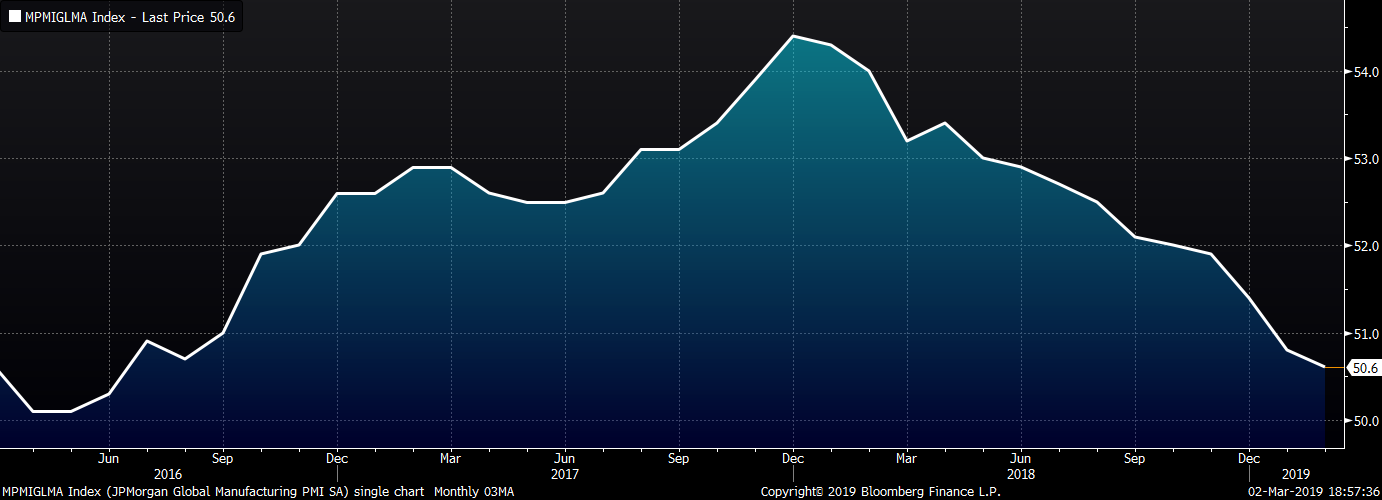1382x500 pixels.
Task: Click the 50.6 last price tag on the axis
Action: [1364, 368]
